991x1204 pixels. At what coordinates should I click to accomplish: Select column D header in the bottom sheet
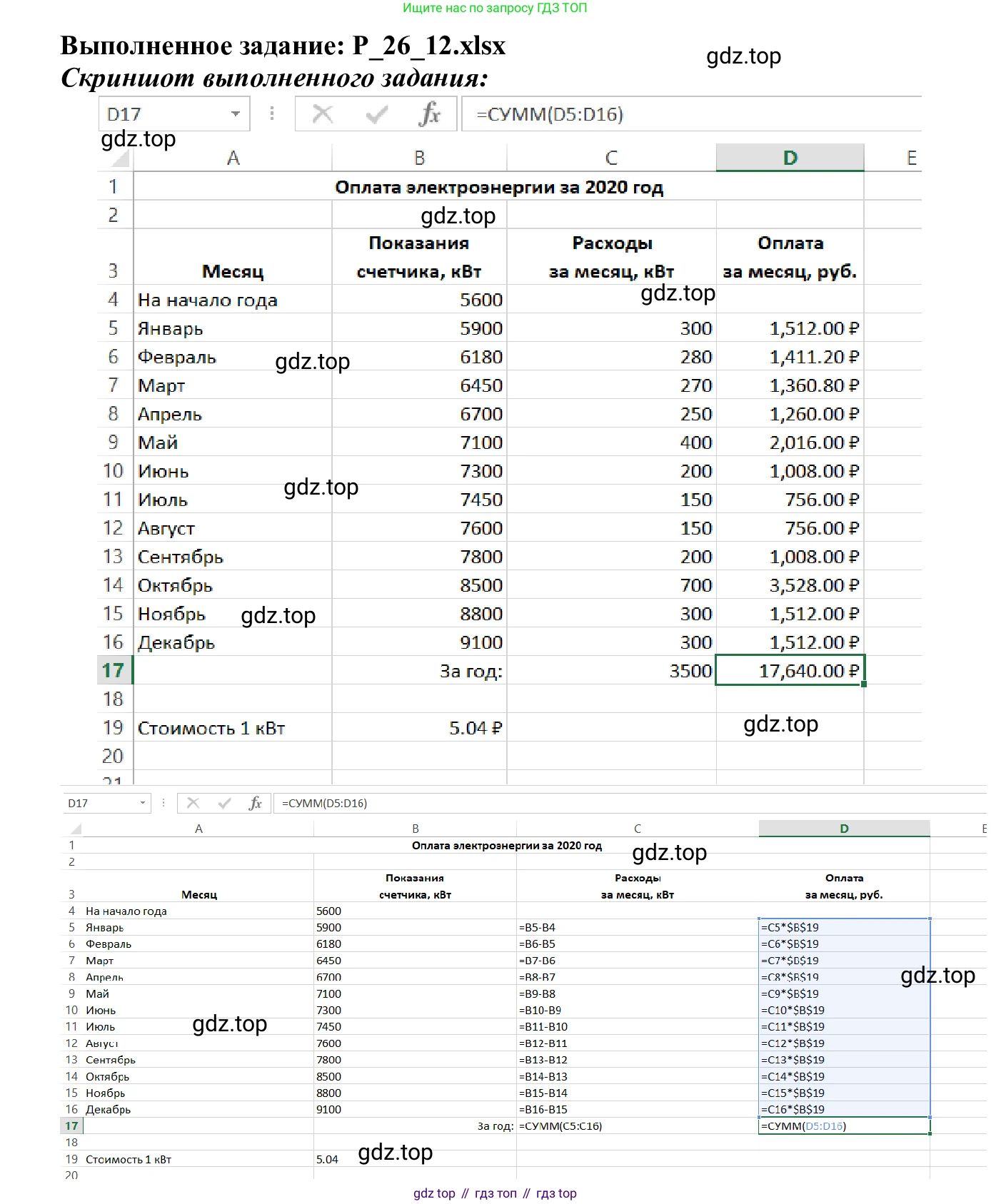[844, 829]
